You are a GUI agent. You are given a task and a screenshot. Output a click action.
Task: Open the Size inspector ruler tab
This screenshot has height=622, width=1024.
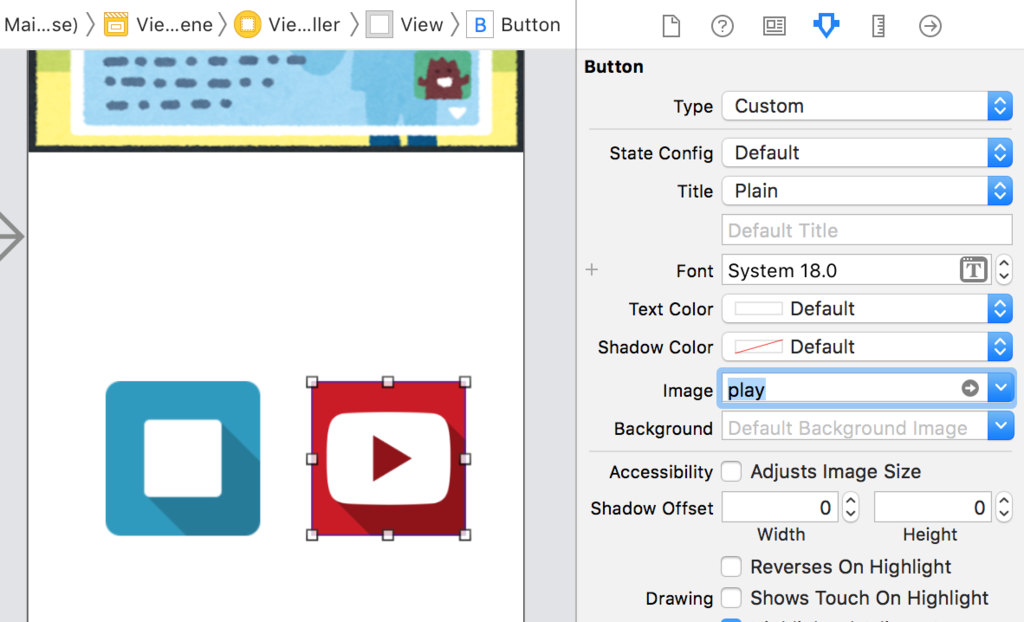point(878,26)
